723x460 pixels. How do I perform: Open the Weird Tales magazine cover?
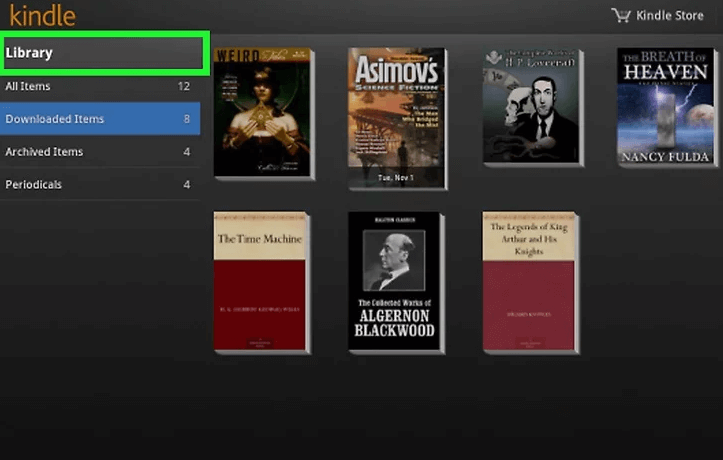click(262, 112)
